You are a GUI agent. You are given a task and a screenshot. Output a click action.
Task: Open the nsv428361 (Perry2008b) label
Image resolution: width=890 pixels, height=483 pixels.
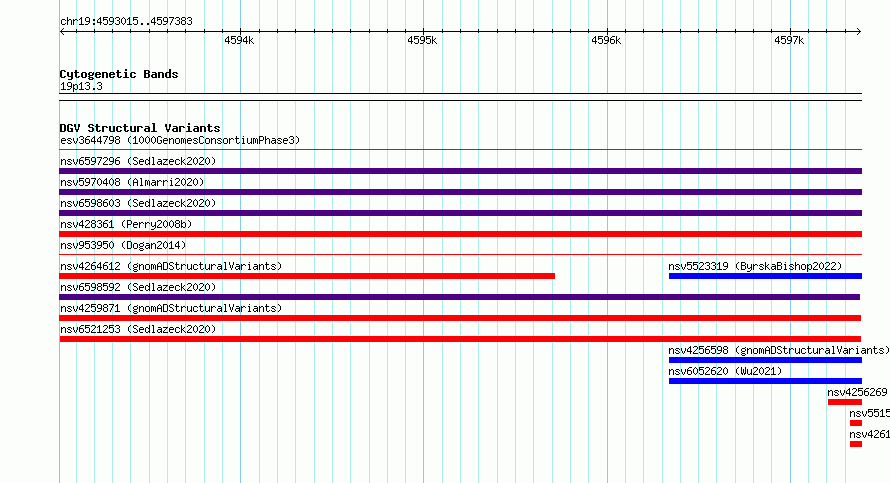click(126, 224)
